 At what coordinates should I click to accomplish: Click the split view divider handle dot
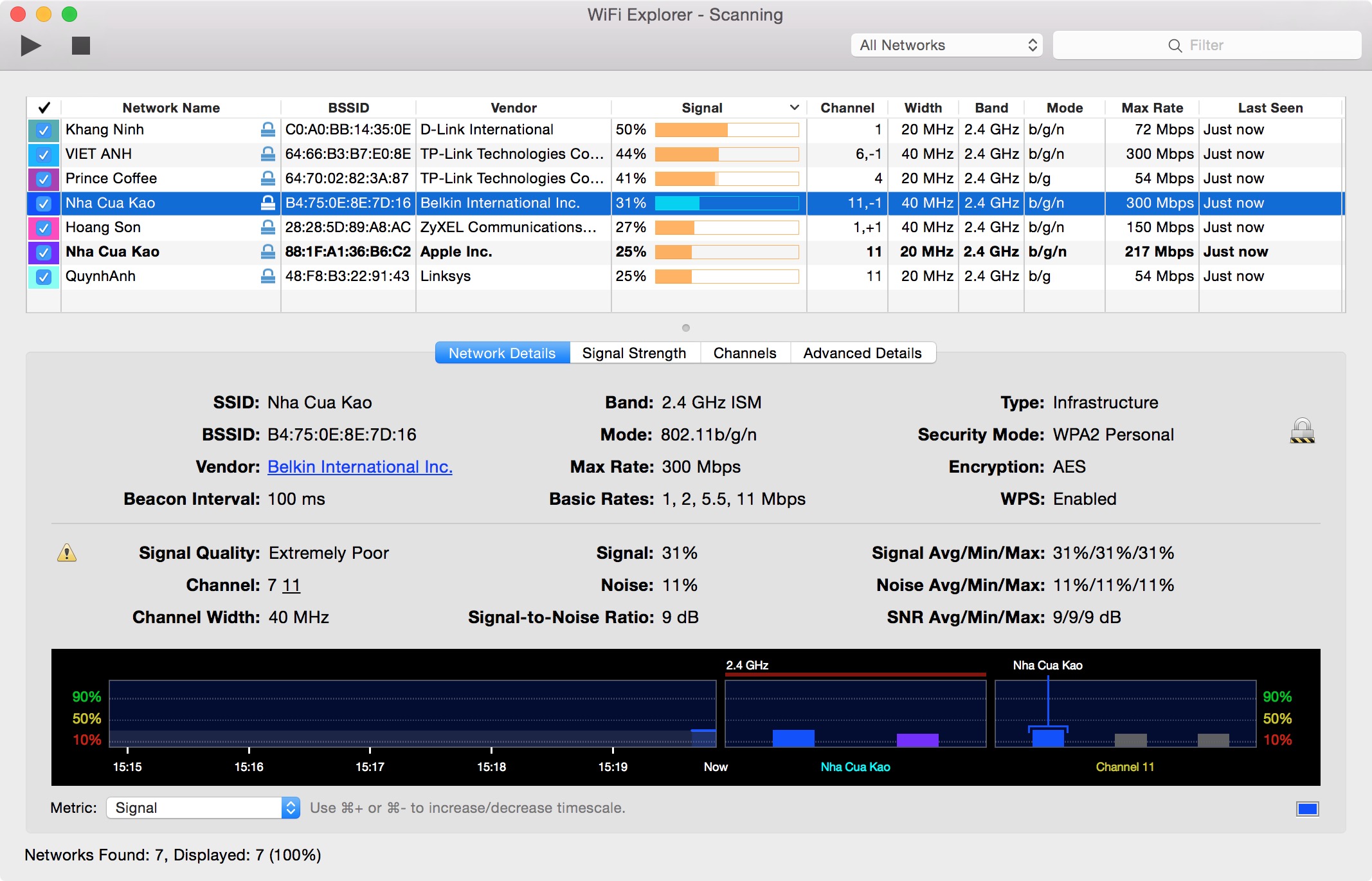(x=686, y=328)
